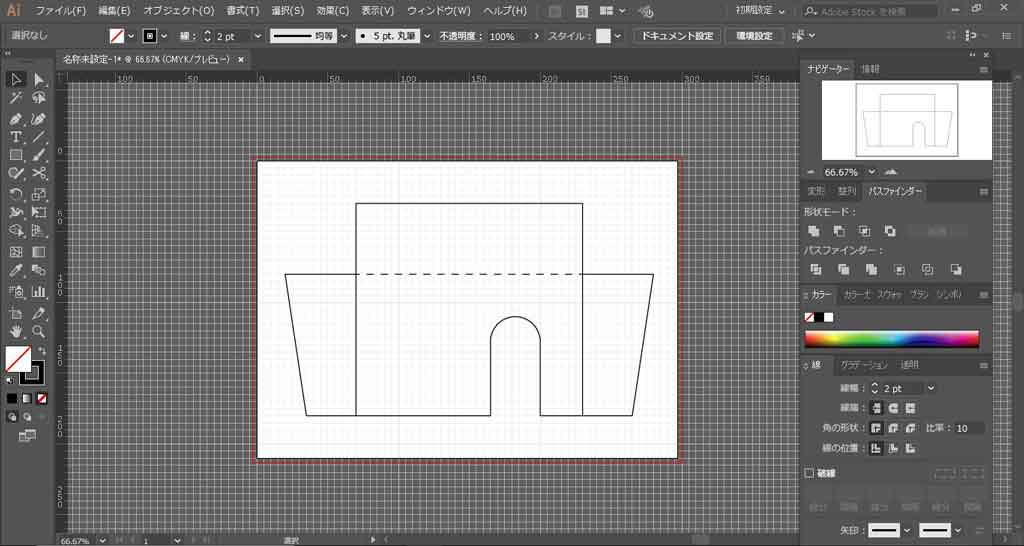Expand the navigator zoom percentage dropdown
Image resolution: width=1024 pixels, height=546 pixels.
click(872, 171)
